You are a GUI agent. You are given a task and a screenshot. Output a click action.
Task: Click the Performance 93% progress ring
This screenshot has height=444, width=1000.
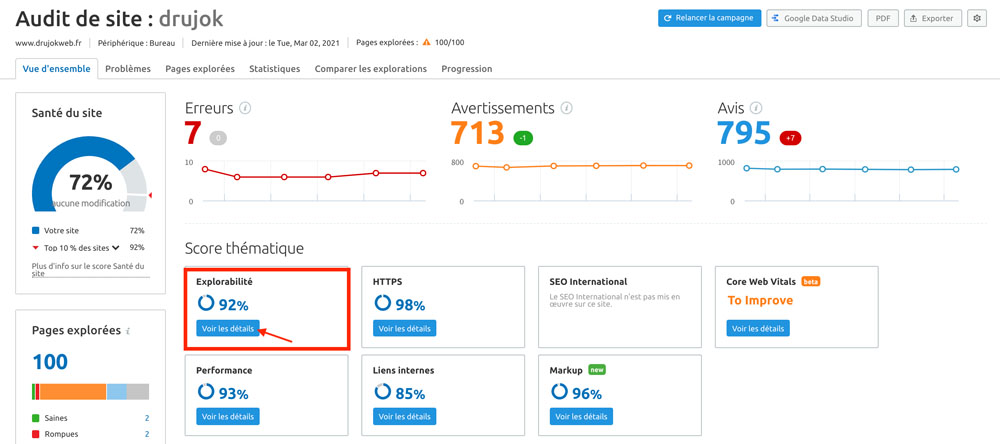pyautogui.click(x=205, y=391)
